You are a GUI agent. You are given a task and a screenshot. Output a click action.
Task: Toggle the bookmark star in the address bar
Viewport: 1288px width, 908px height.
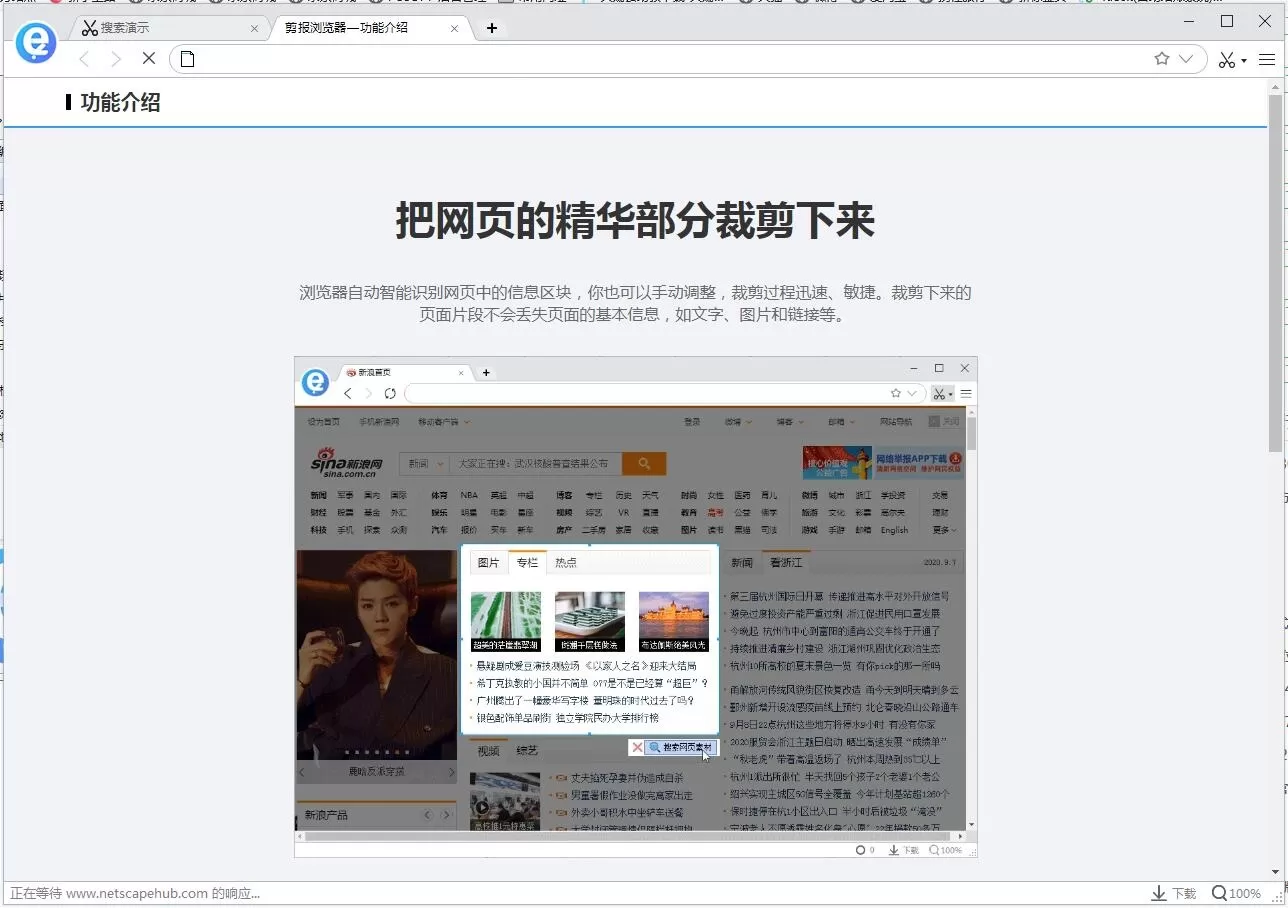[1161, 59]
